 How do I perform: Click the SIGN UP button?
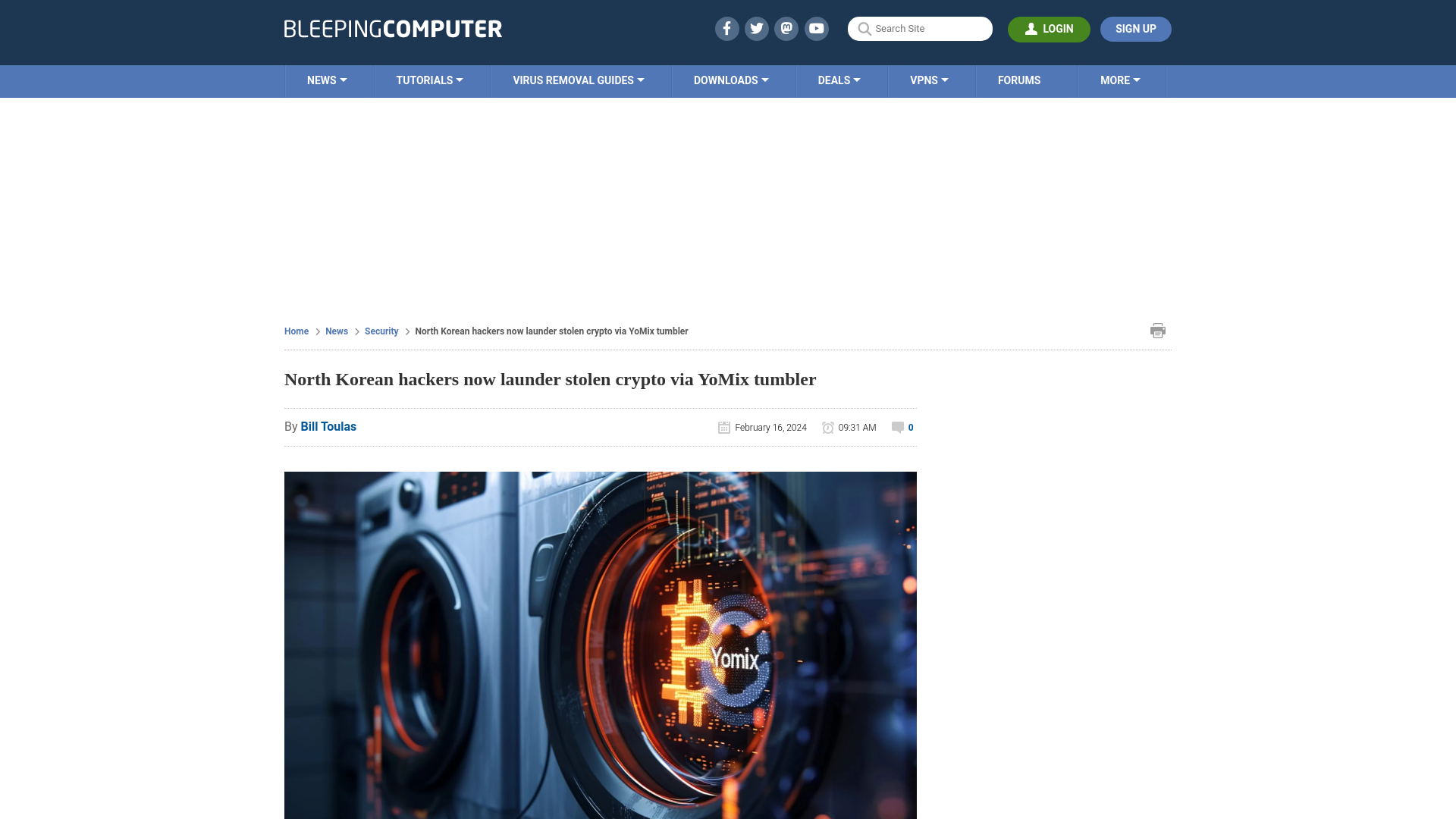tap(1136, 29)
